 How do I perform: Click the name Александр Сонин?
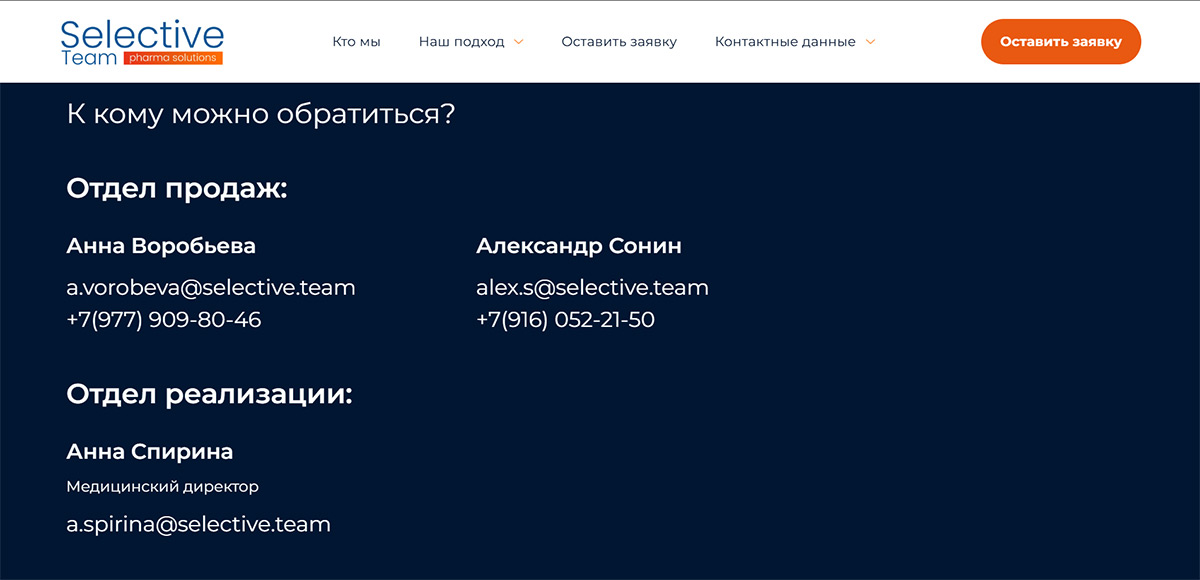pyautogui.click(x=578, y=246)
